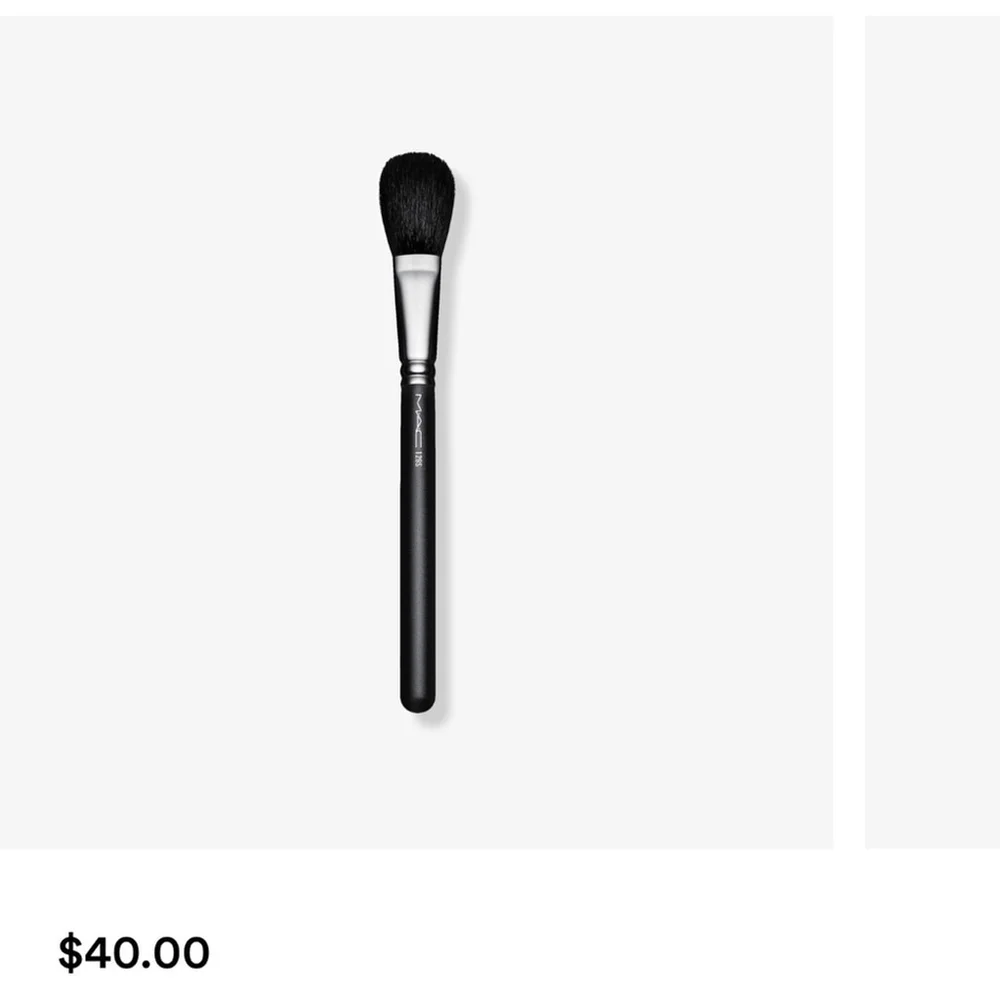This screenshot has width=1000, height=1000.
Task: Click the middle of the black handle
Action: tap(418, 542)
